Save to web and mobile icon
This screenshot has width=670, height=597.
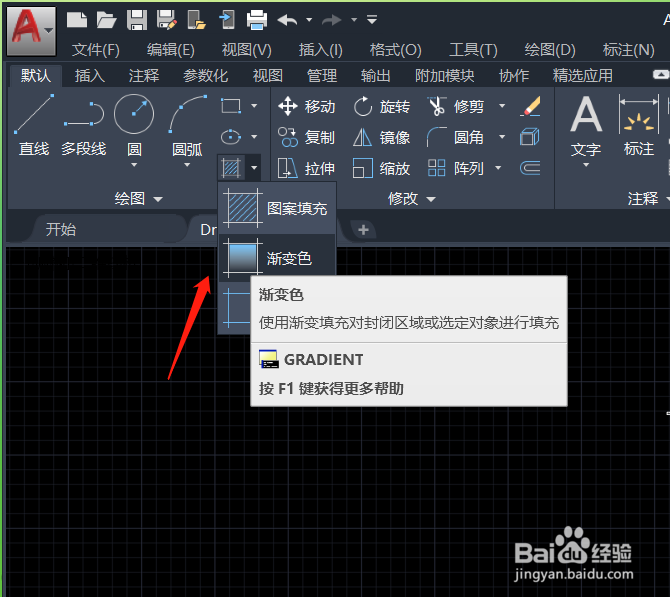click(x=226, y=20)
